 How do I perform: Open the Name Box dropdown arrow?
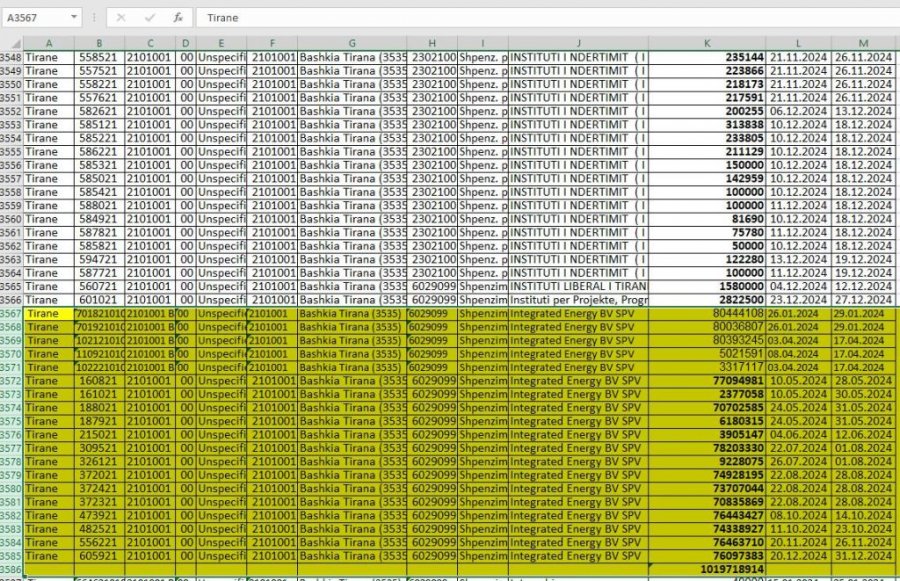coord(74,18)
